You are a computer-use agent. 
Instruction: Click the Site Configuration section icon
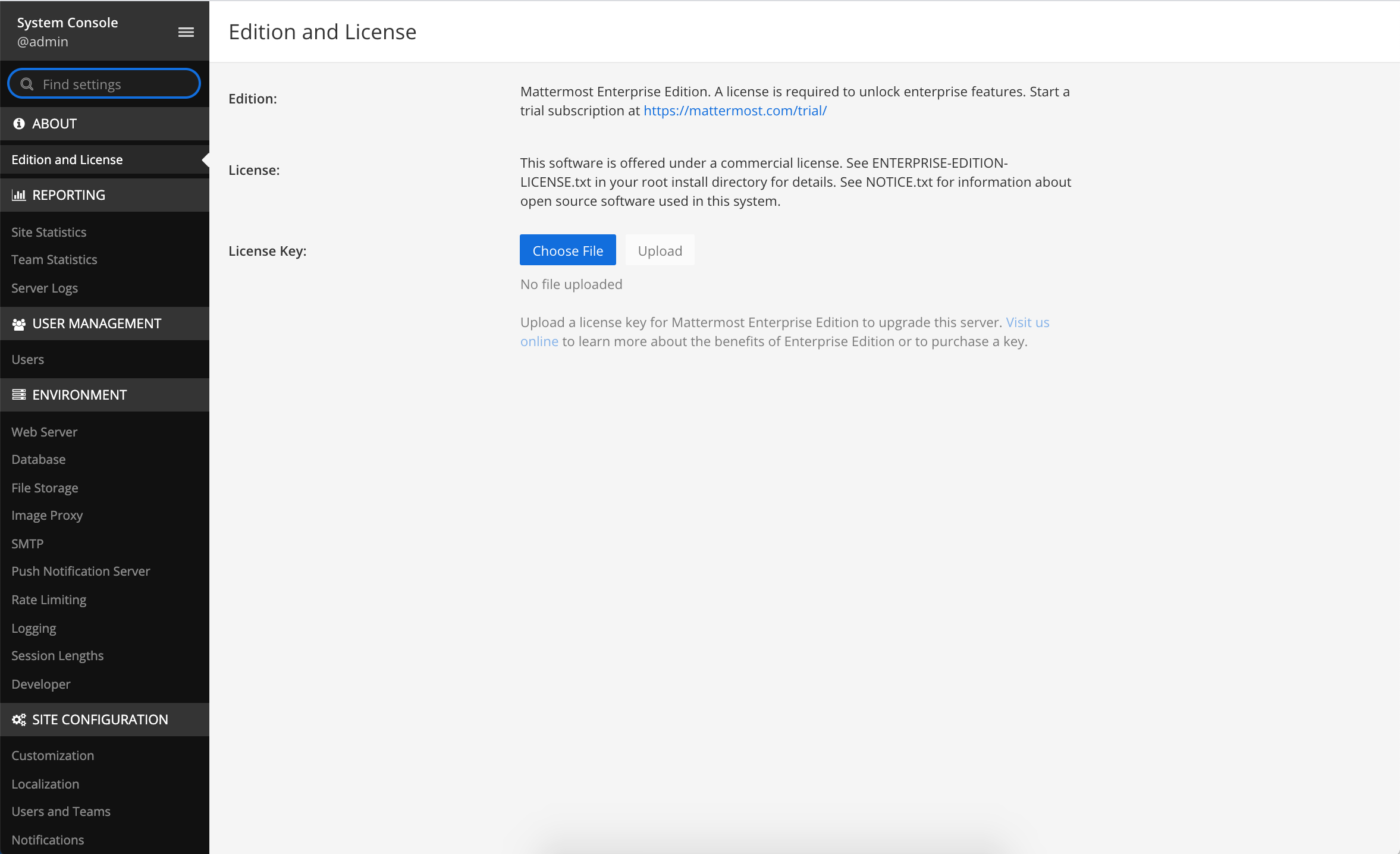[18, 719]
